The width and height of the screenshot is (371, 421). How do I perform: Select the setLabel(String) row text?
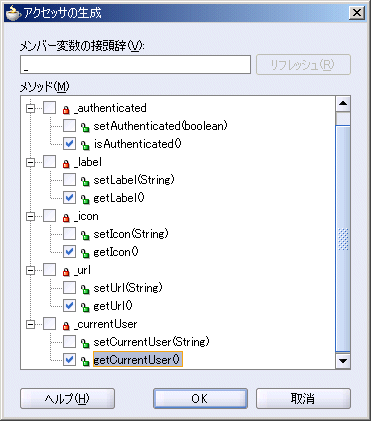point(134,180)
